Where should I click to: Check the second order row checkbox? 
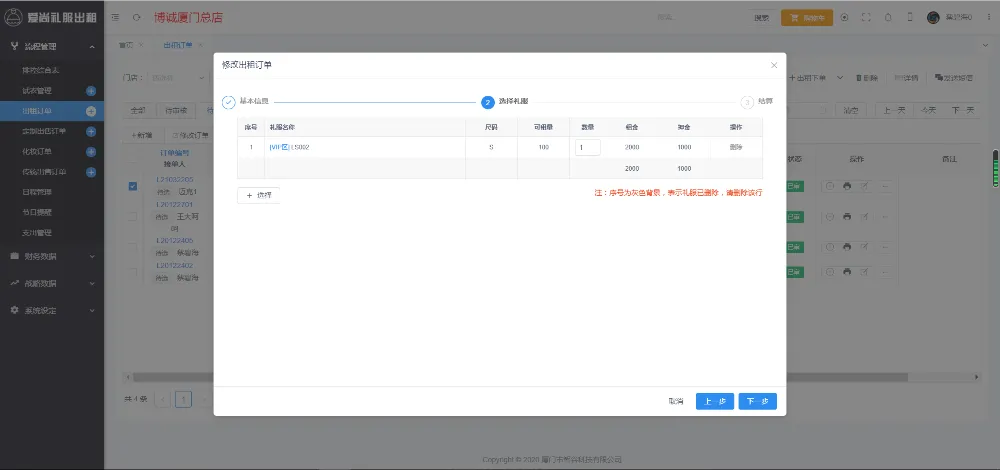tap(133, 216)
